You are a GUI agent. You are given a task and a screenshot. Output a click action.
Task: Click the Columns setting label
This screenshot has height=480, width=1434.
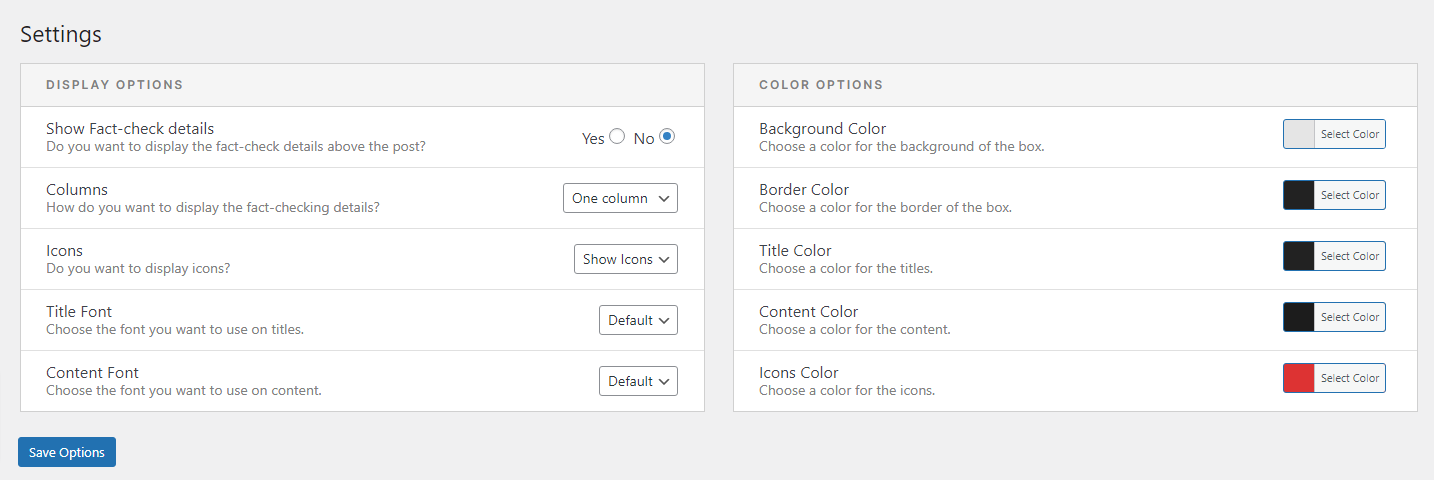77,190
